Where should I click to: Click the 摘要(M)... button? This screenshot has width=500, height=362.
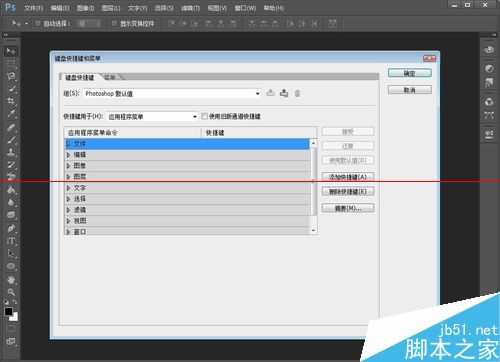tap(348, 208)
